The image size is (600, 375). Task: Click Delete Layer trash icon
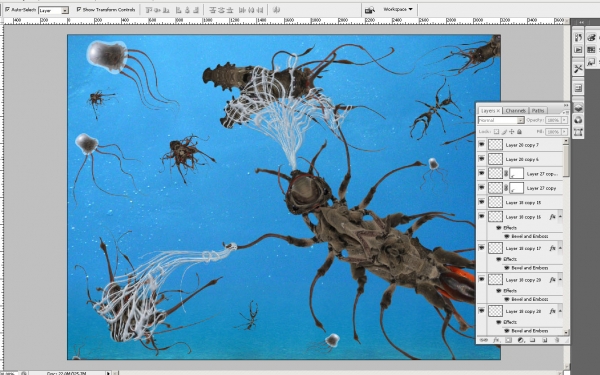tap(557, 340)
